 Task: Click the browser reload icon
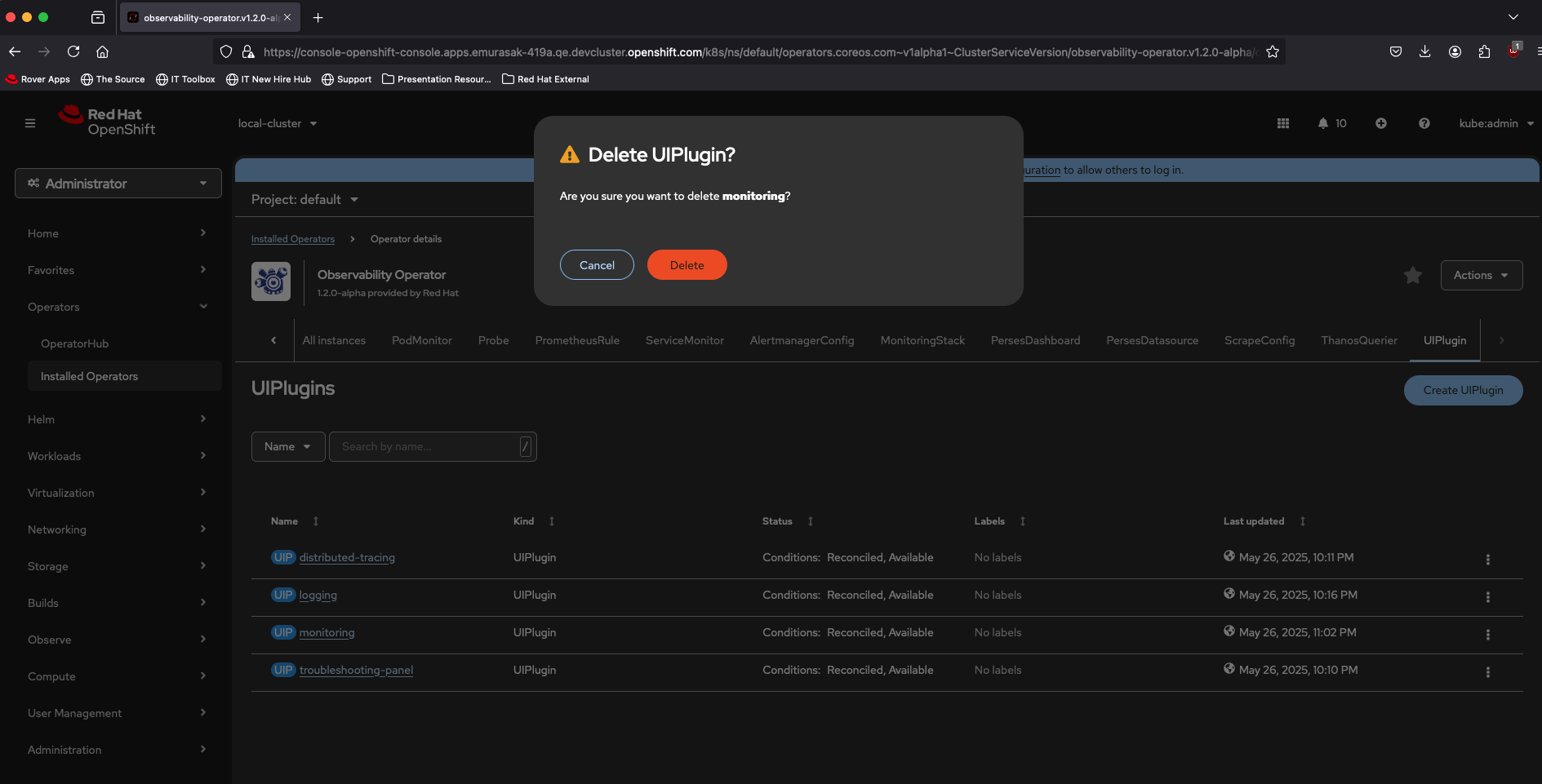click(x=73, y=51)
